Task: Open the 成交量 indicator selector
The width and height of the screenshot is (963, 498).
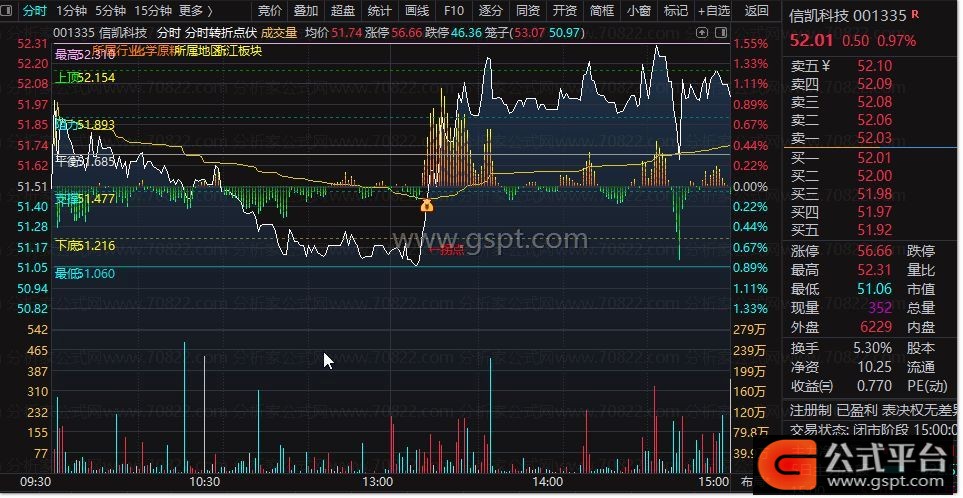Action: 279,32
